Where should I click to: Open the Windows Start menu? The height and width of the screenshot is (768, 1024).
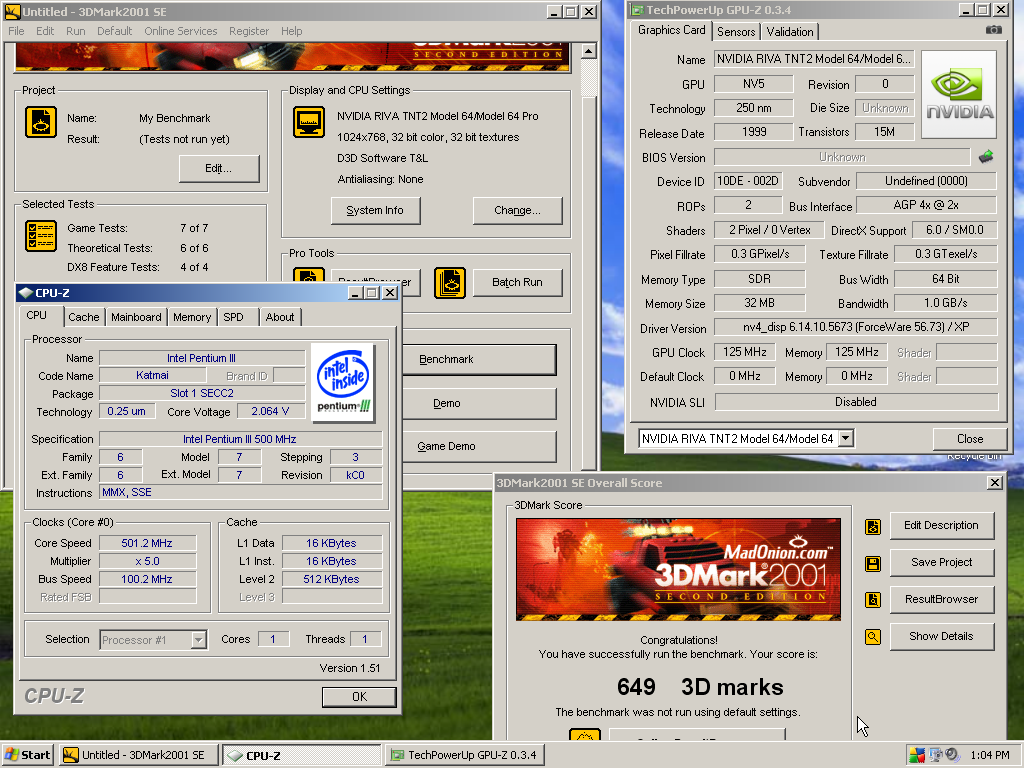coord(27,755)
